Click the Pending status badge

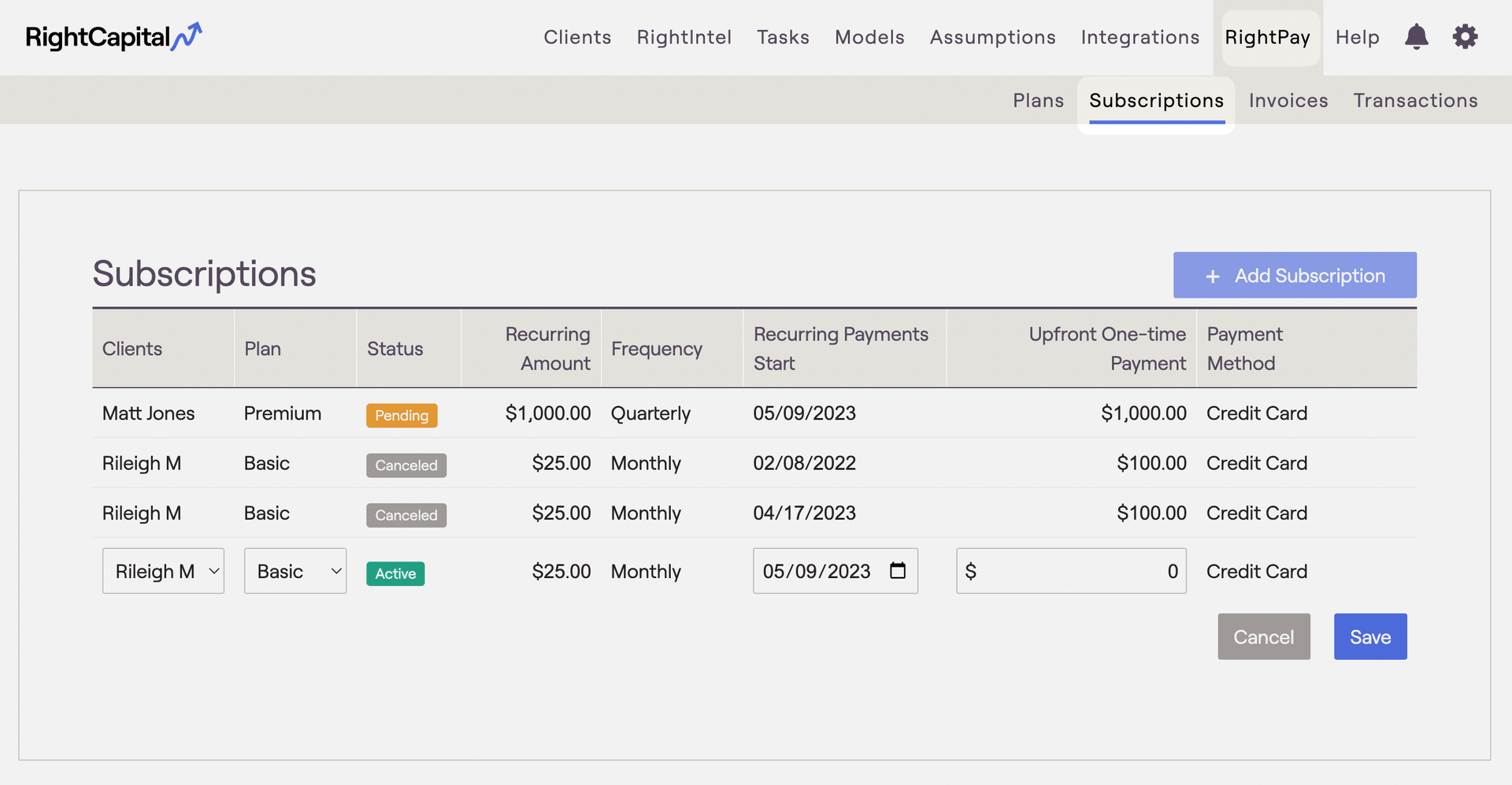click(402, 415)
